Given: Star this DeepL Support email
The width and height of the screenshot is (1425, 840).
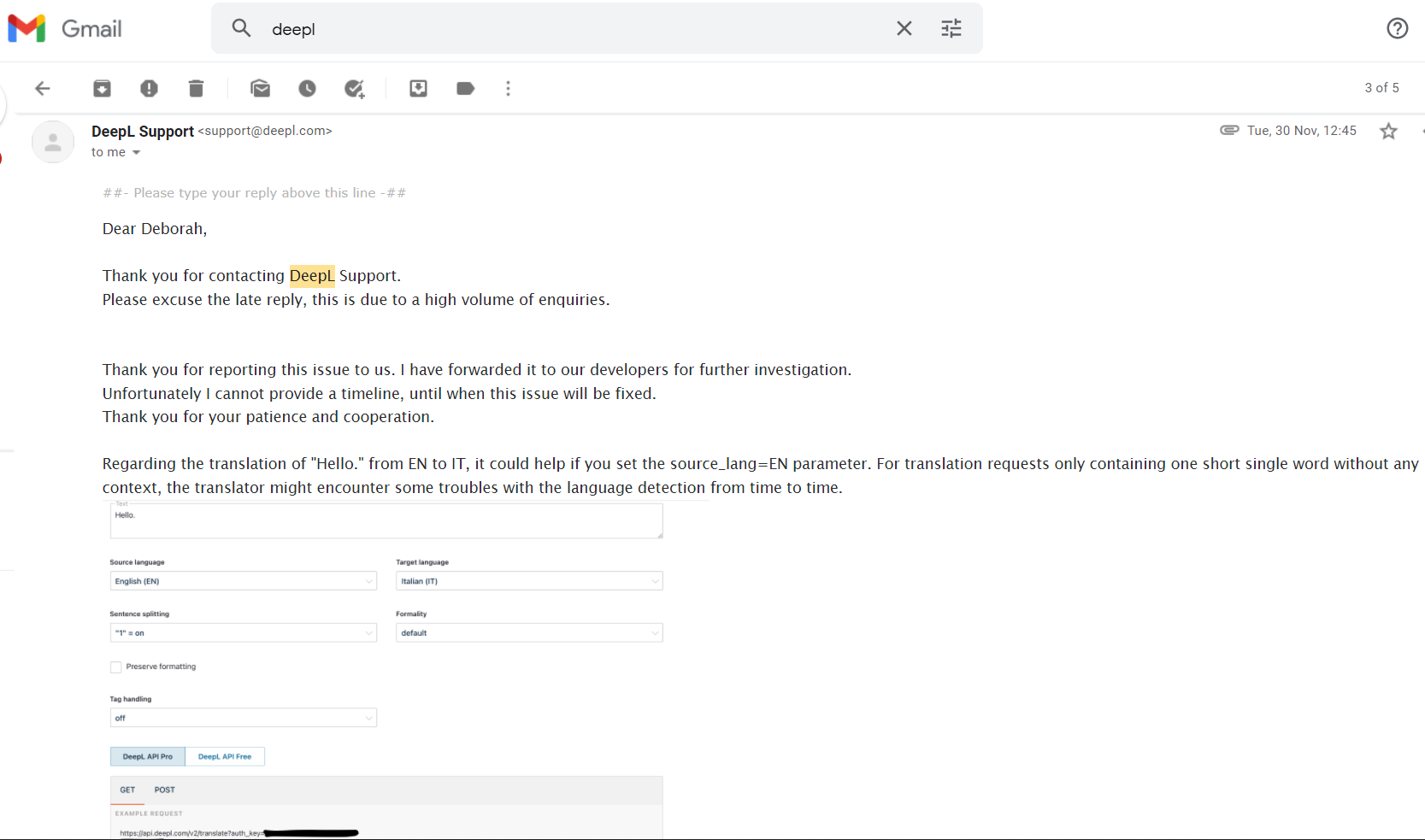Looking at the screenshot, I should [x=1388, y=131].
